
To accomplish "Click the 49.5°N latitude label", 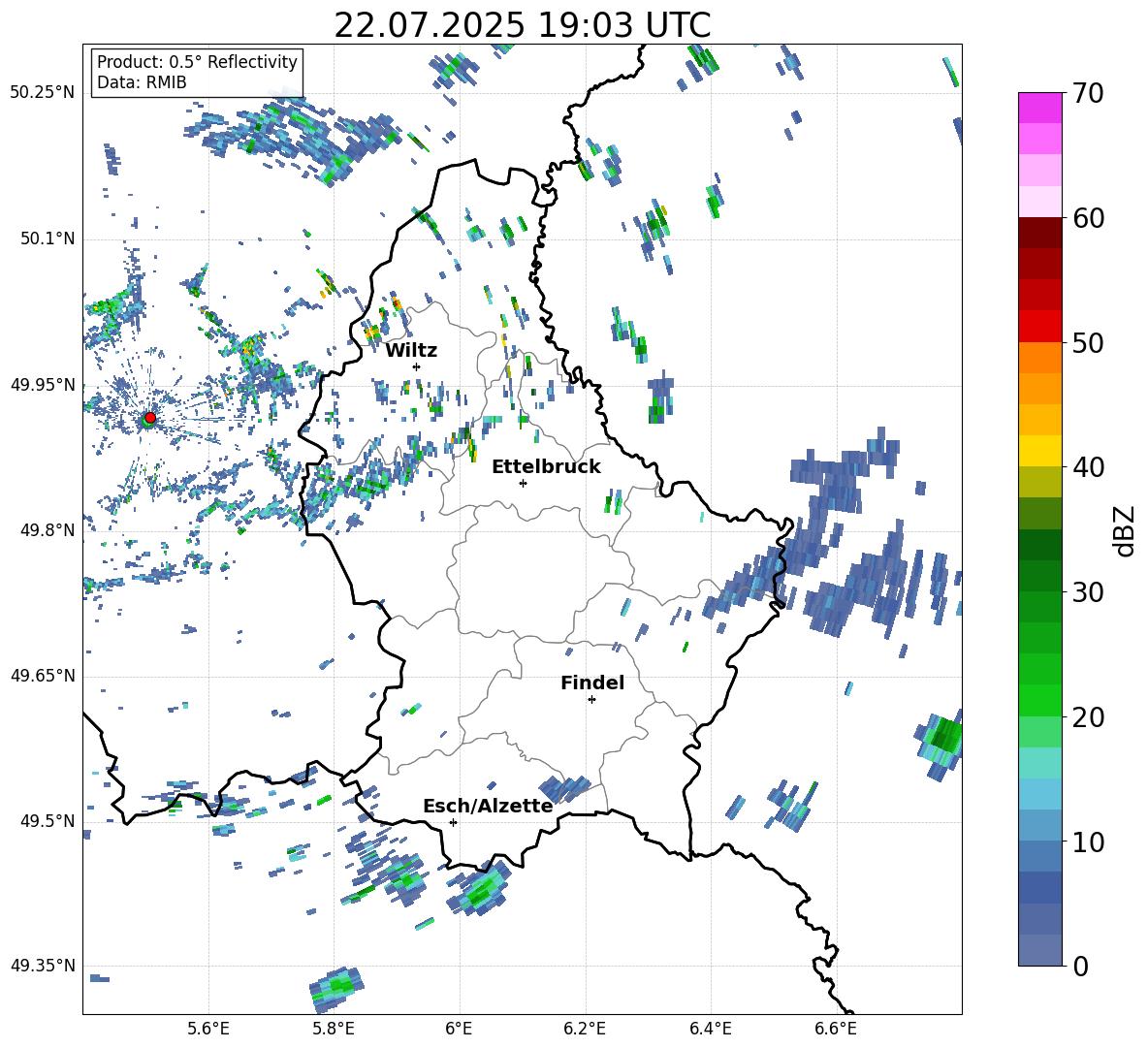I will click(x=47, y=821).
